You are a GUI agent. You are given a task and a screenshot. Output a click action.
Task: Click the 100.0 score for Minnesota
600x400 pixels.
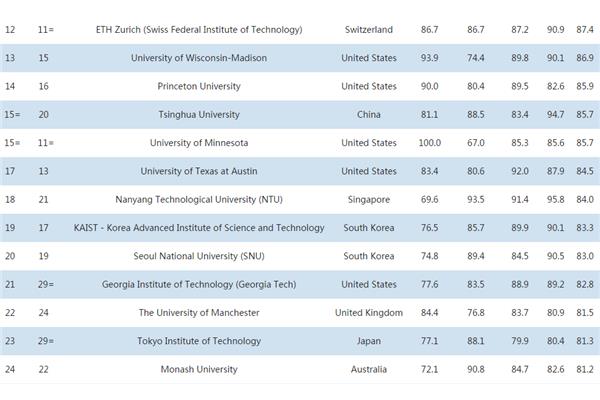point(430,143)
